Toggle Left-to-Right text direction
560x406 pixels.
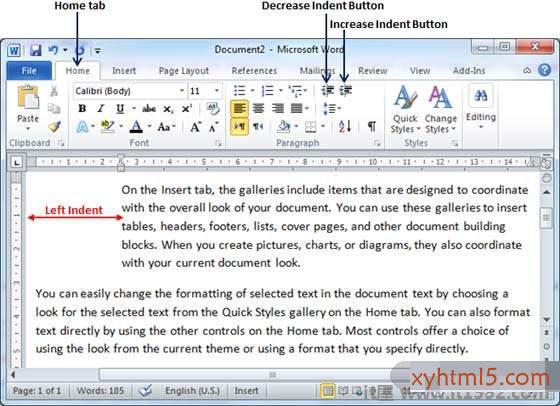pos(239,126)
